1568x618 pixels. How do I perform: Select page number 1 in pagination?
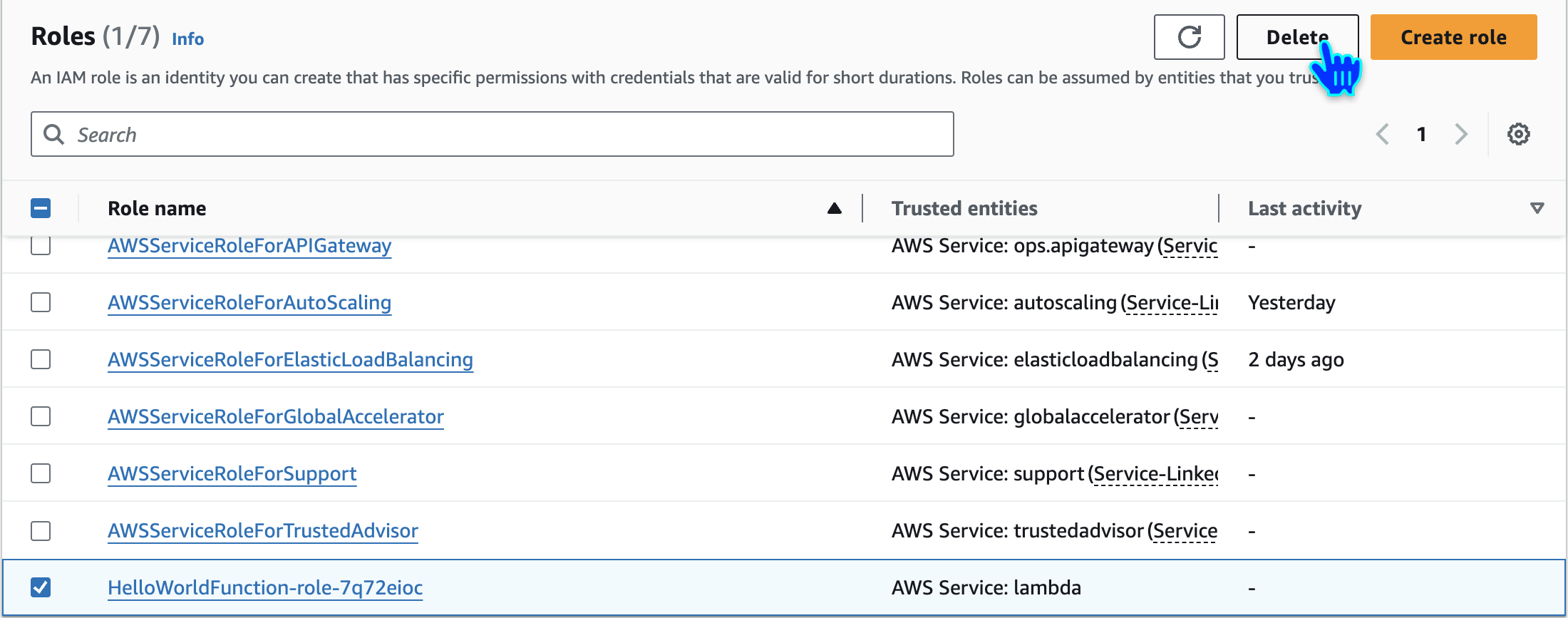[x=1421, y=134]
